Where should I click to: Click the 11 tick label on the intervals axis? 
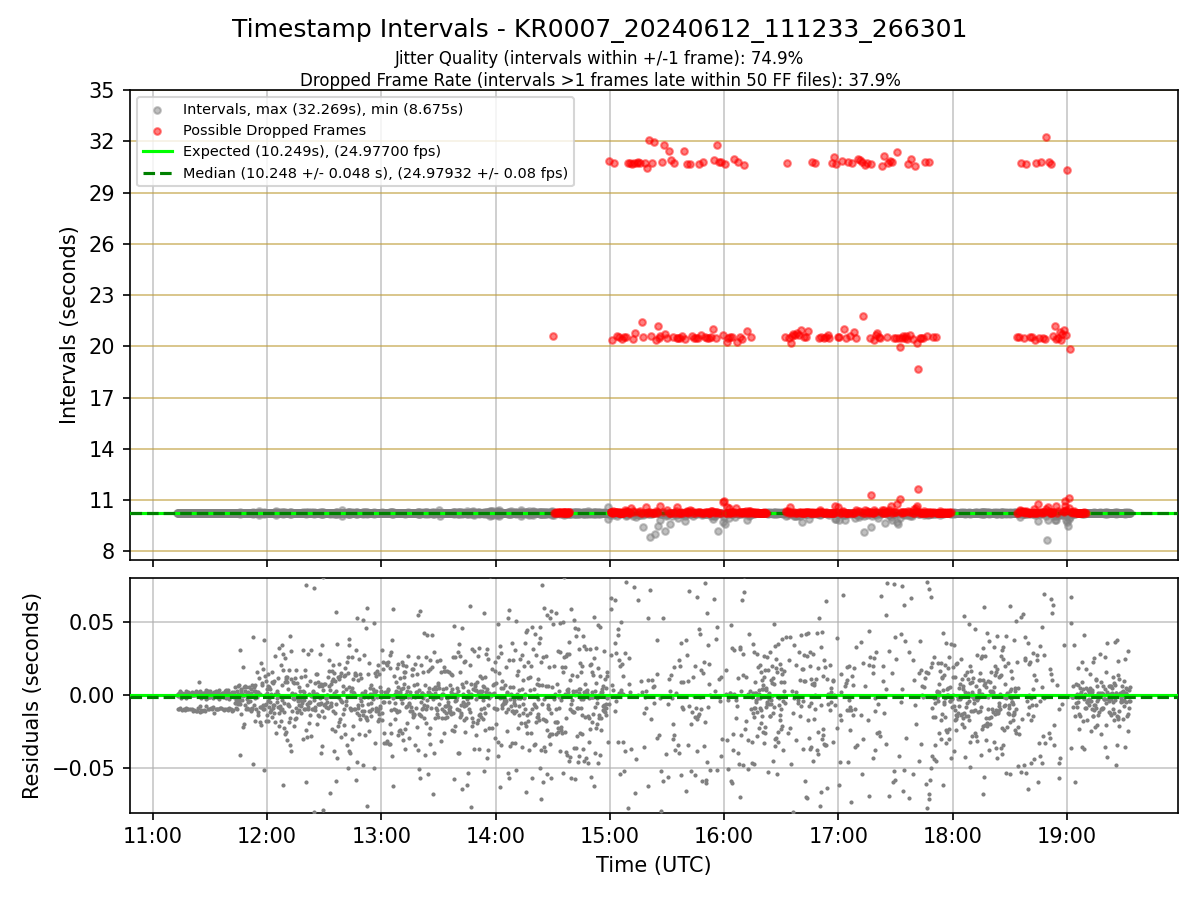coord(103,500)
